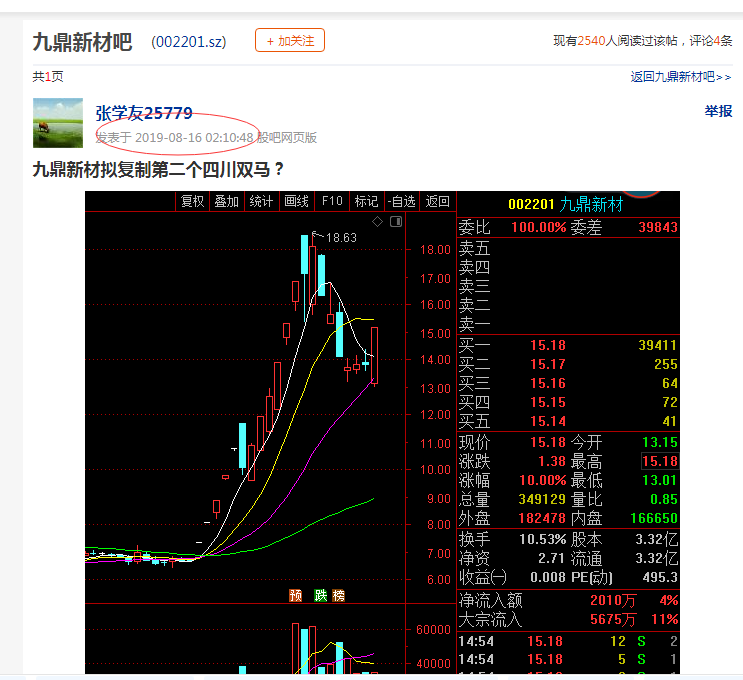Screen dimensions: 743x680
Task: Click the 净资 value 2.71
Action: [552, 558]
